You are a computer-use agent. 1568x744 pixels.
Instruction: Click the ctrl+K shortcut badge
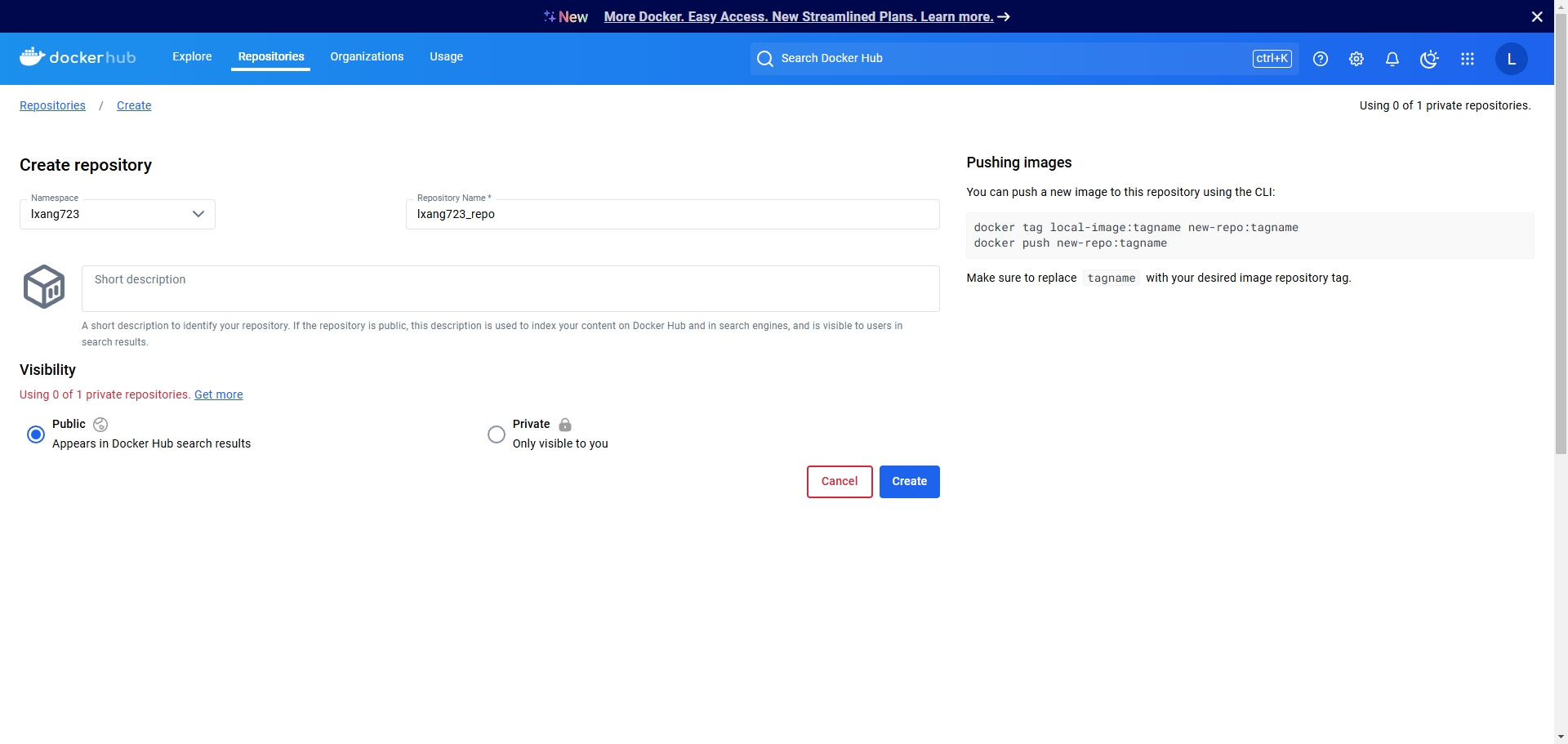point(1272,59)
